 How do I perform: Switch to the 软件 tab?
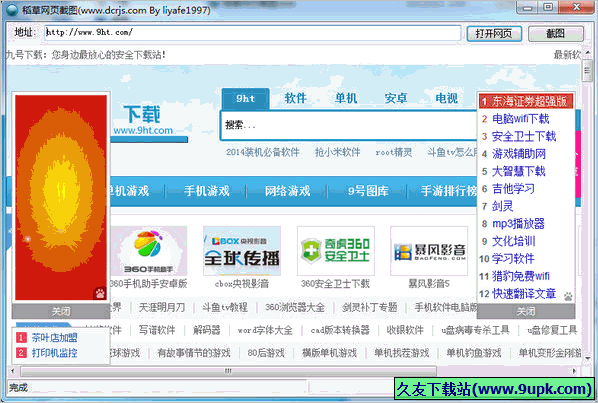[296, 98]
